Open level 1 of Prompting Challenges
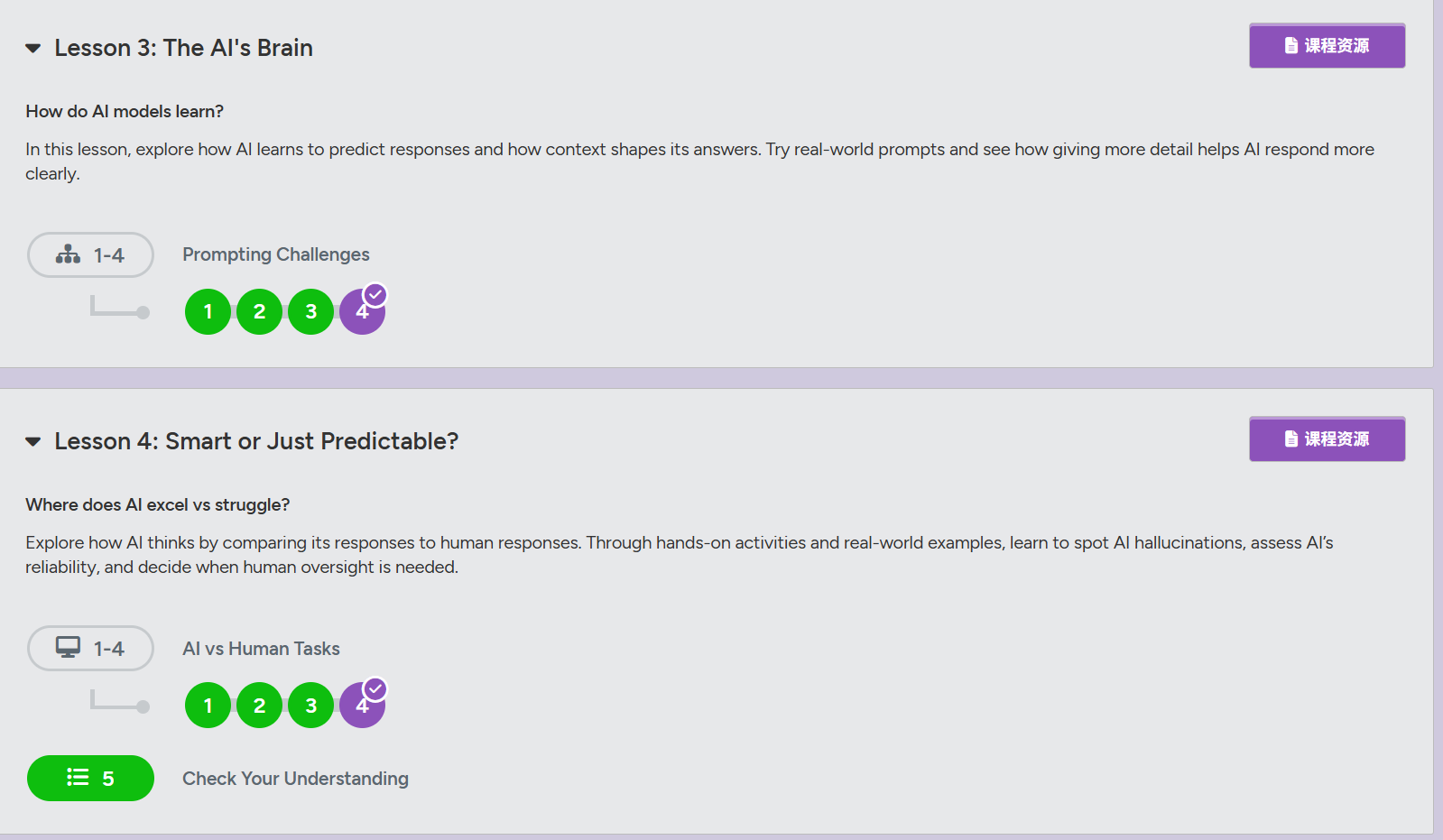 [208, 312]
